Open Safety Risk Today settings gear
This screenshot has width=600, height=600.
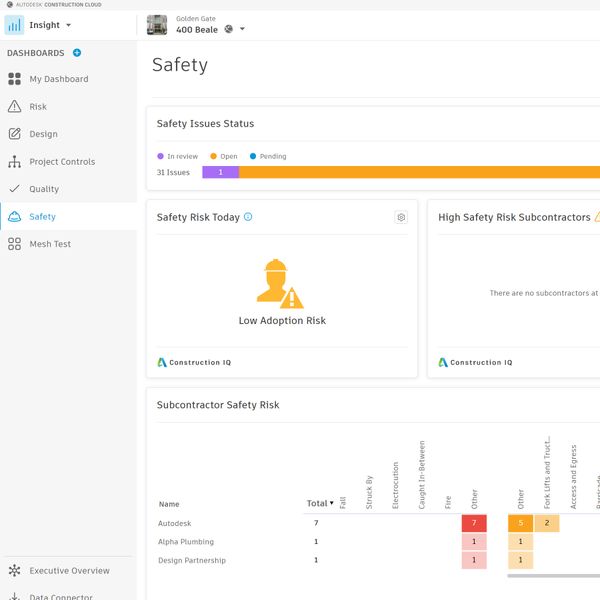pos(401,217)
